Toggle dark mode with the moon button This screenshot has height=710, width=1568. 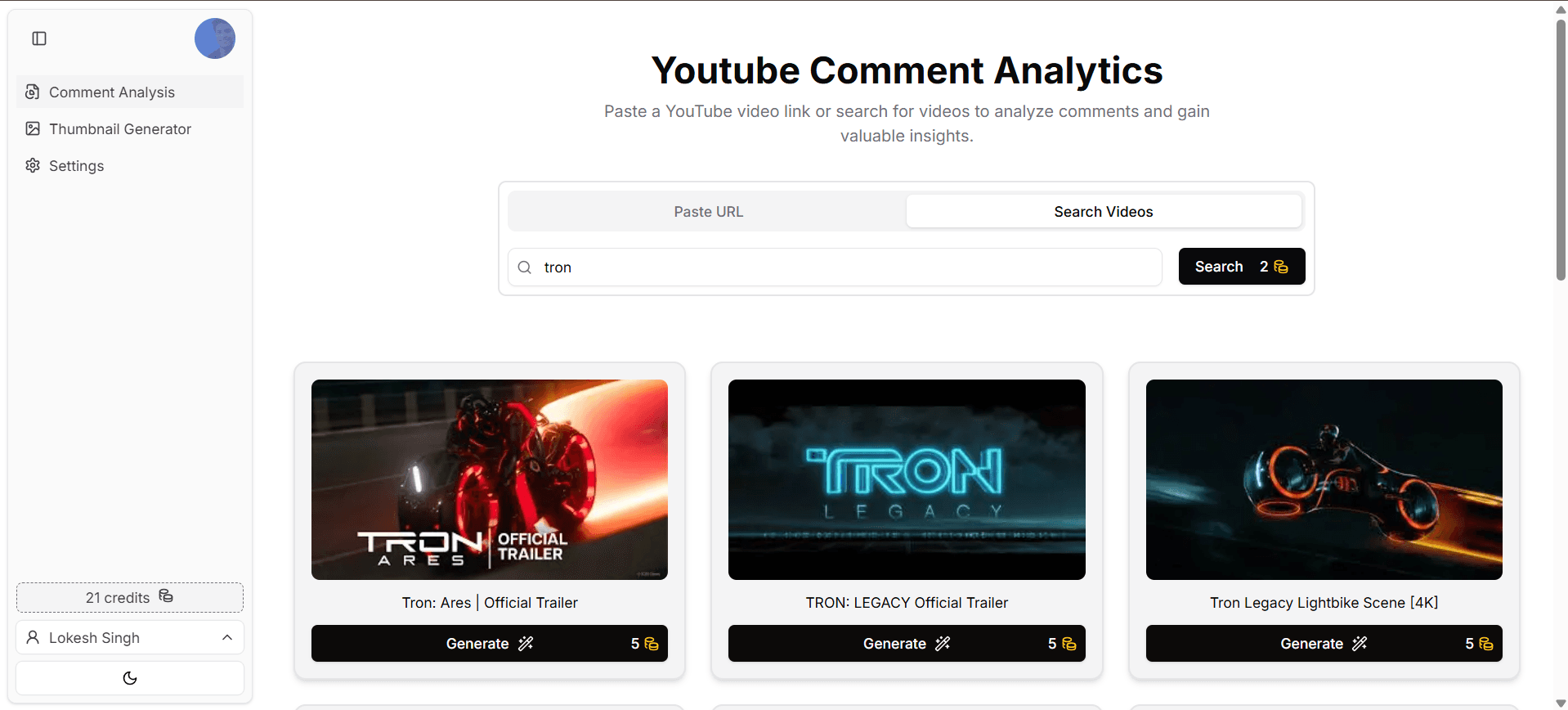pyautogui.click(x=130, y=678)
